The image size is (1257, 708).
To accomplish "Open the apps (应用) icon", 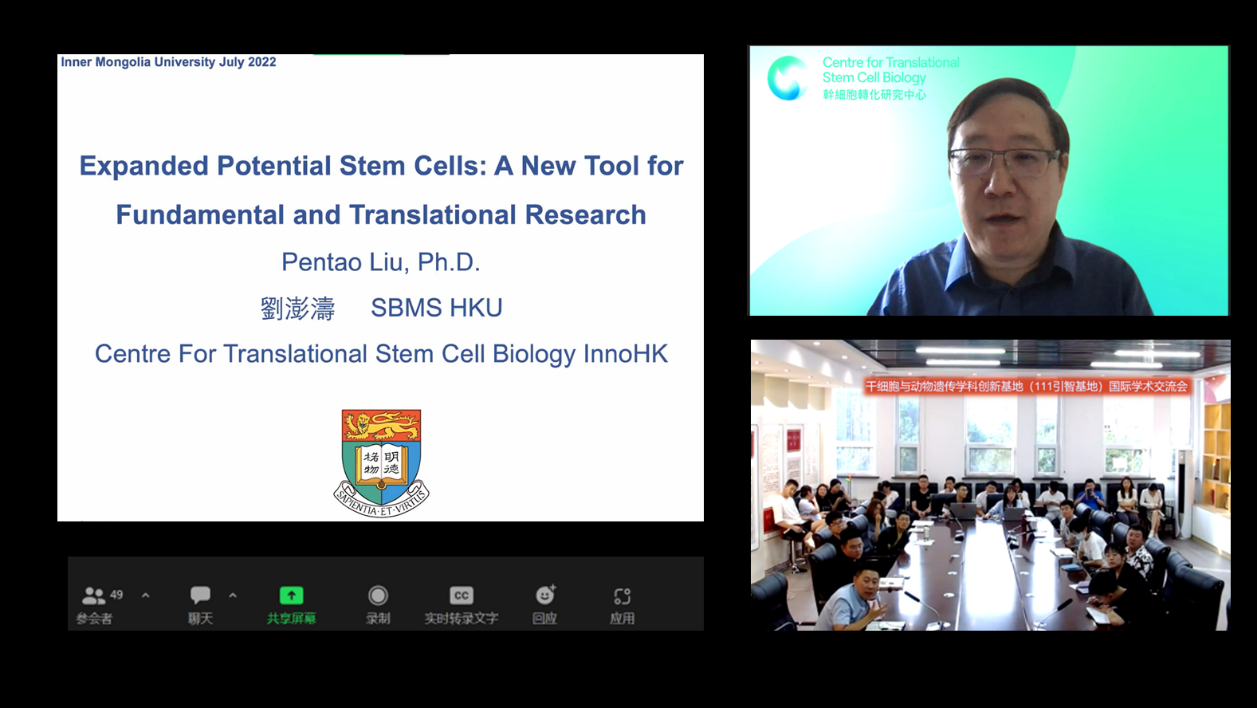I will 622,597.
